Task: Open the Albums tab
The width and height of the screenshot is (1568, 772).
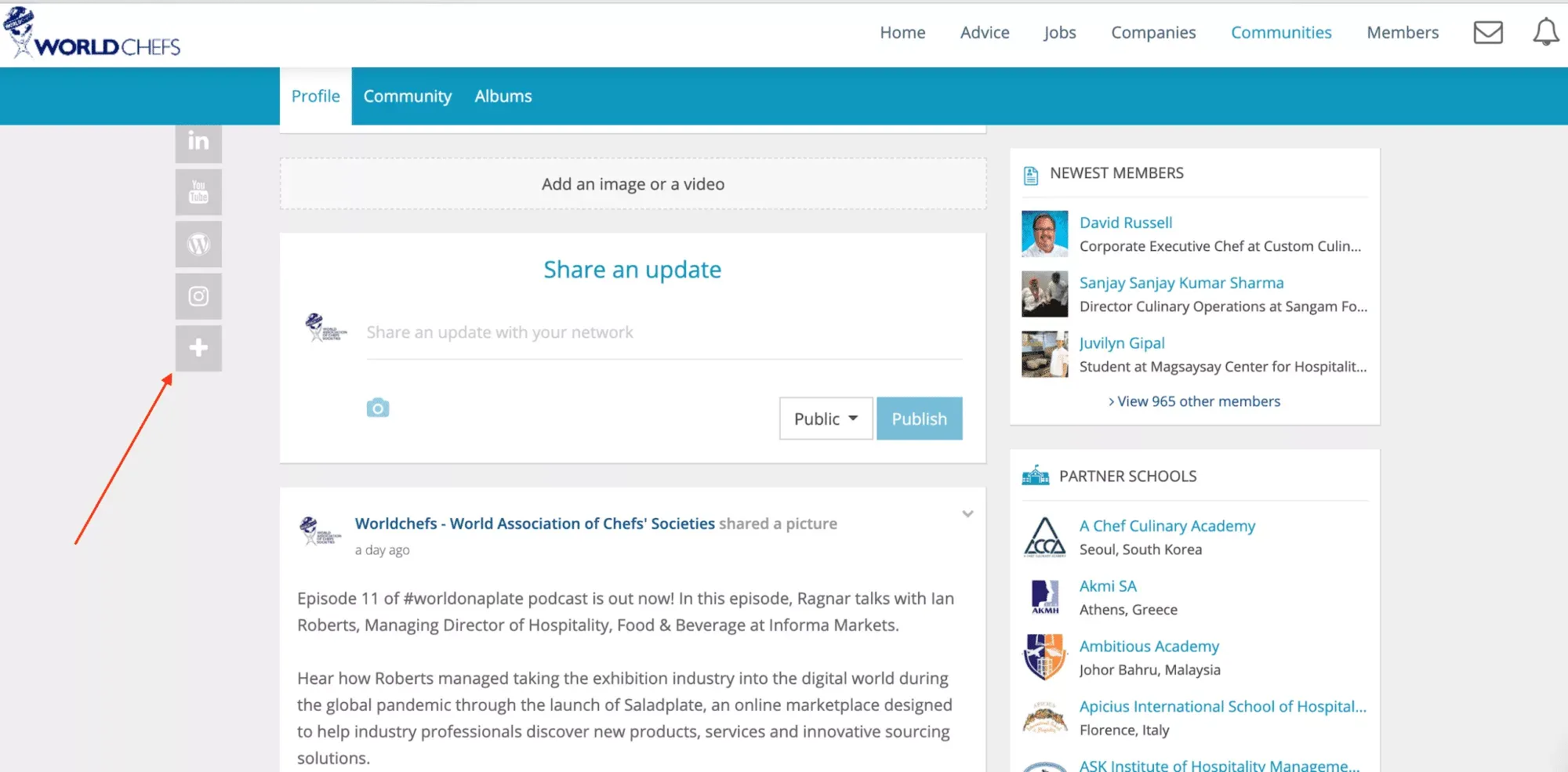Action: click(x=503, y=96)
